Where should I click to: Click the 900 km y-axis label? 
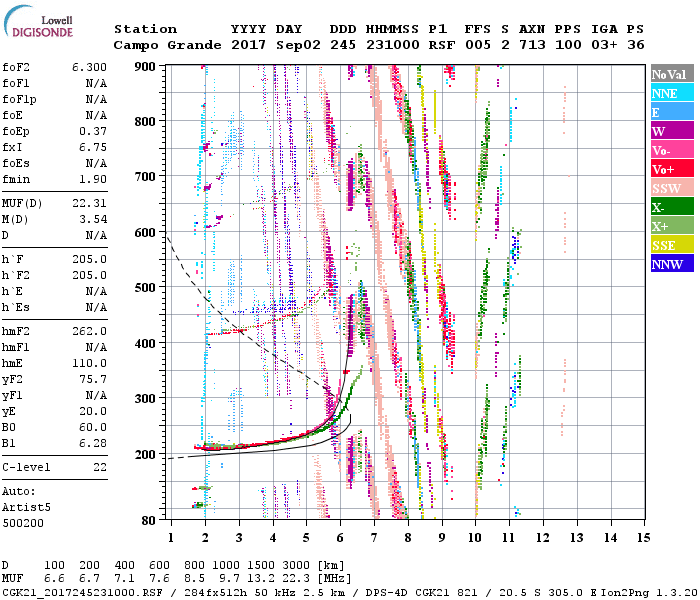[x=145, y=67]
